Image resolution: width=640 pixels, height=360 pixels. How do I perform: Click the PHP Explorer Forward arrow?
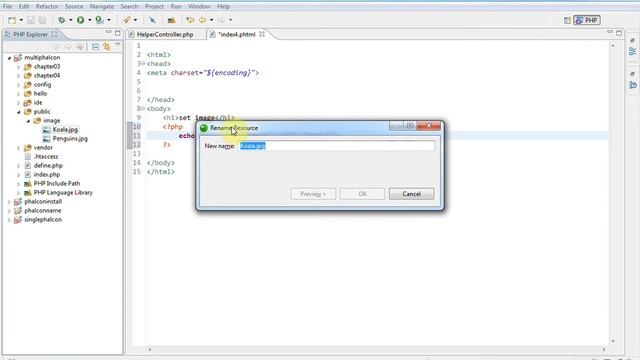coord(68,47)
